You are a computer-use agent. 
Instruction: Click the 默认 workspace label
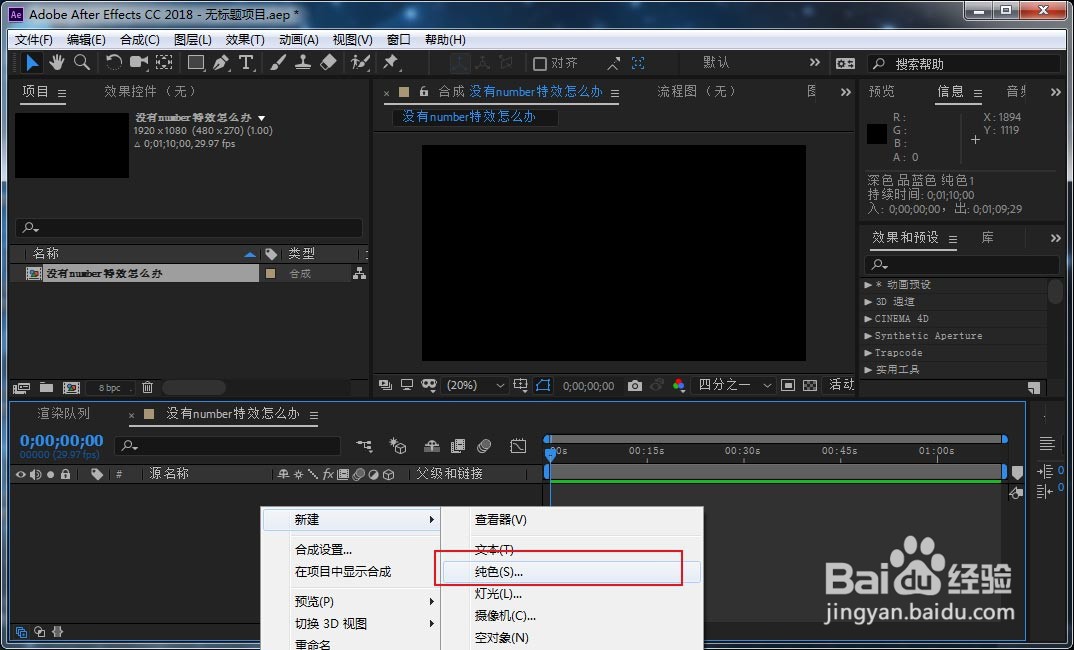point(716,63)
